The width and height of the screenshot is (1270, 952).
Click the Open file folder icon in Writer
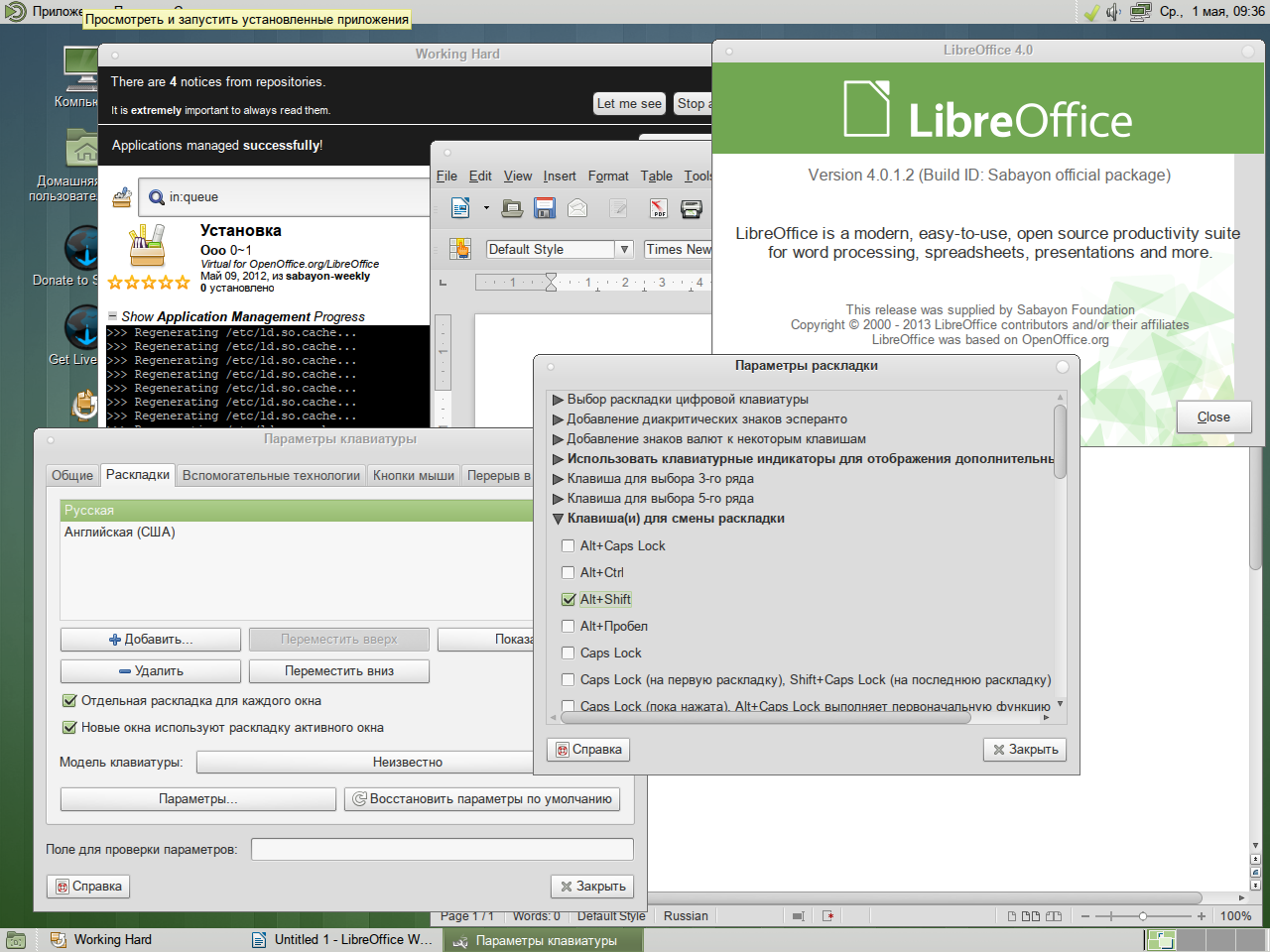point(512,208)
